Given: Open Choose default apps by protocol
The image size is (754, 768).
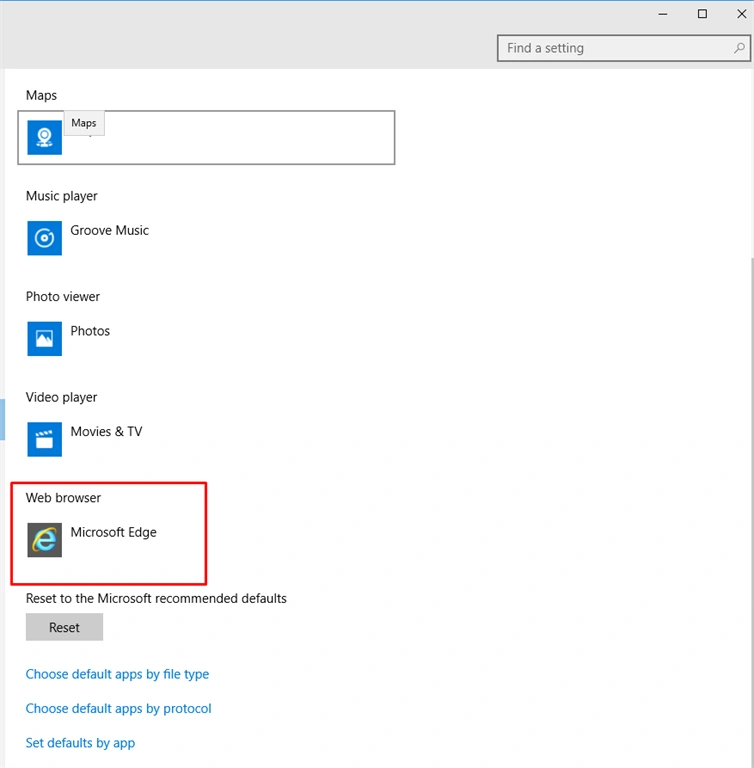Looking at the screenshot, I should (119, 708).
